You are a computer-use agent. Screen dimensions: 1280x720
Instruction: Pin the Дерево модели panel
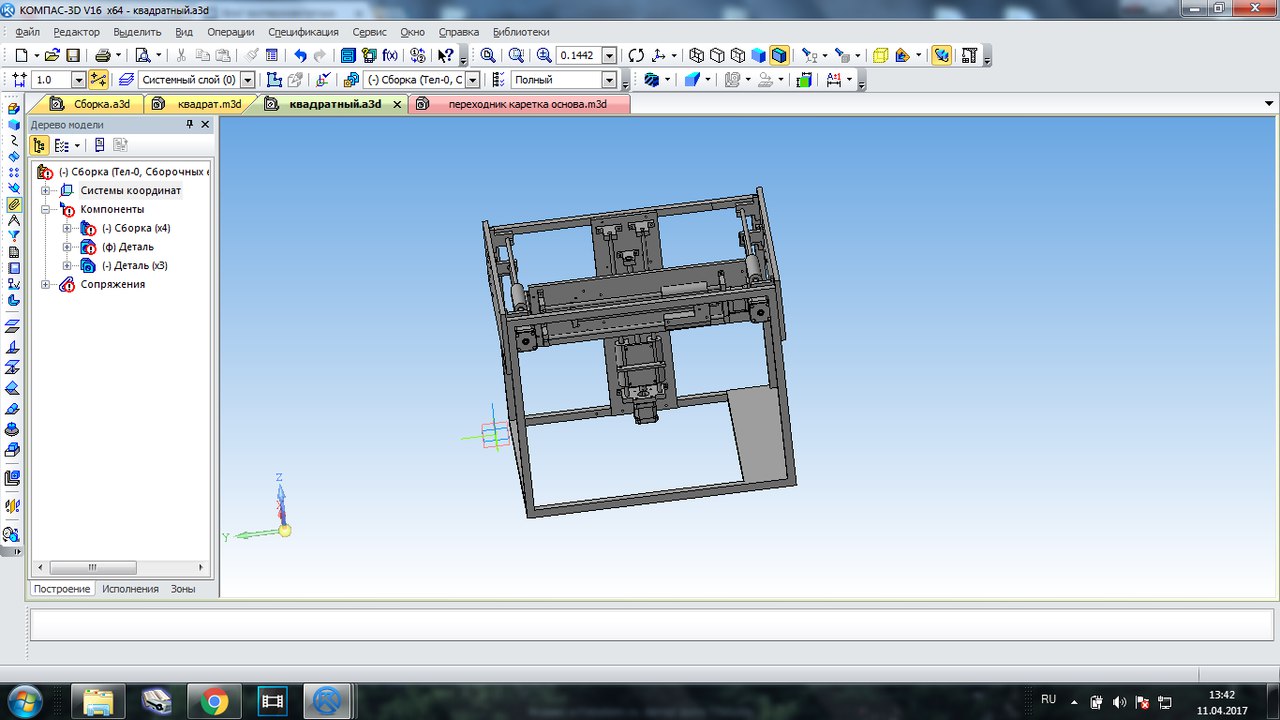click(189, 125)
